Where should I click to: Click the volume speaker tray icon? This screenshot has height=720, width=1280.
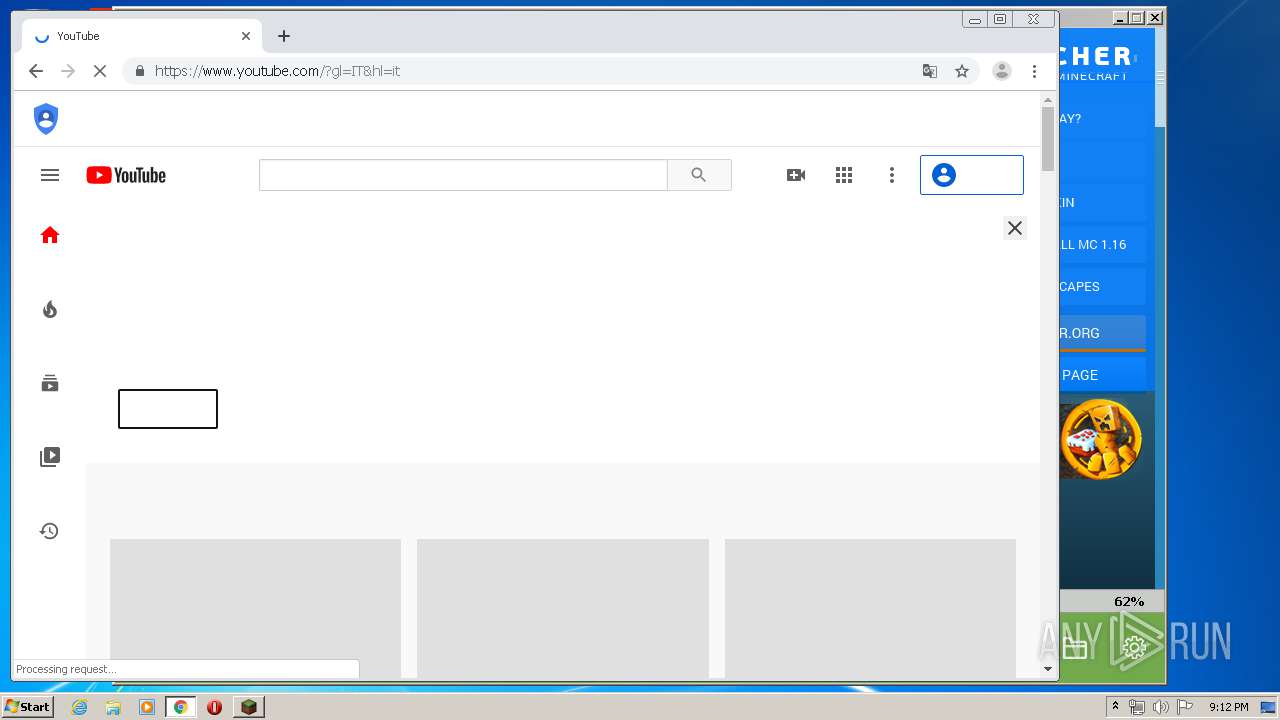pos(1161,707)
